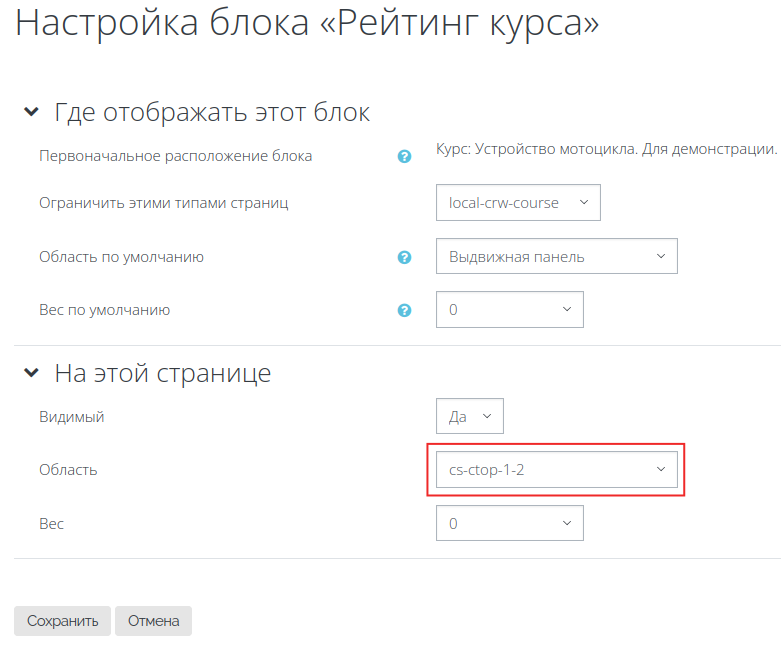Click the На этой странице heading text
Image resolution: width=781 pixels, height=646 pixels.
[163, 373]
